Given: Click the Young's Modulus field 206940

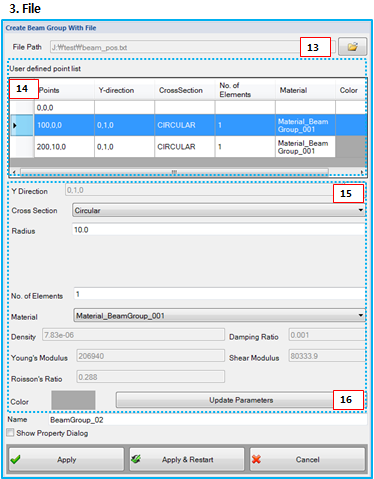Looking at the screenshot, I should (151, 356).
